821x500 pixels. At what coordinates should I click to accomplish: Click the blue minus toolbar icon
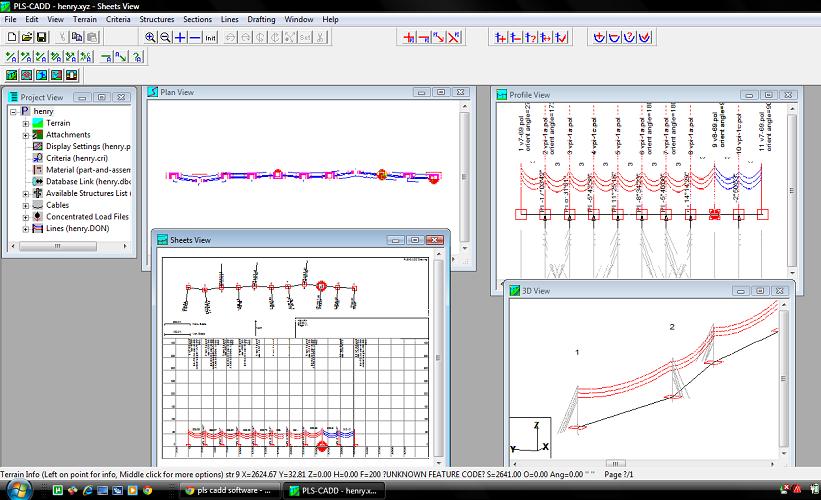point(195,37)
